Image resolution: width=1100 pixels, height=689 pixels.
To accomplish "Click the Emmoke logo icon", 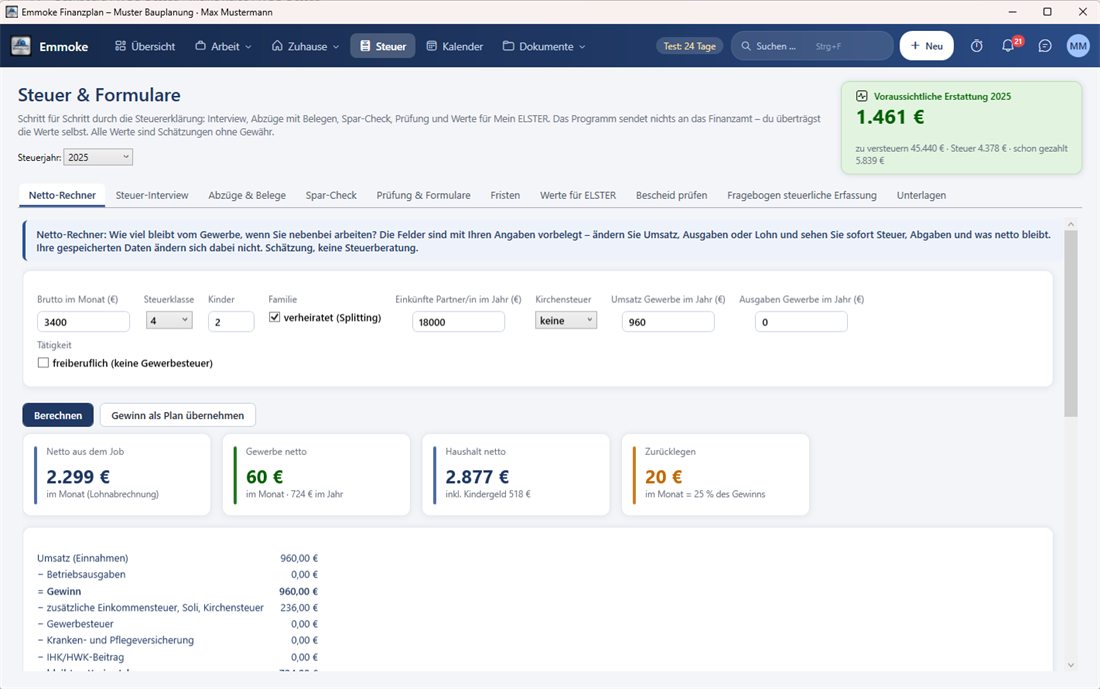I will 21,46.
